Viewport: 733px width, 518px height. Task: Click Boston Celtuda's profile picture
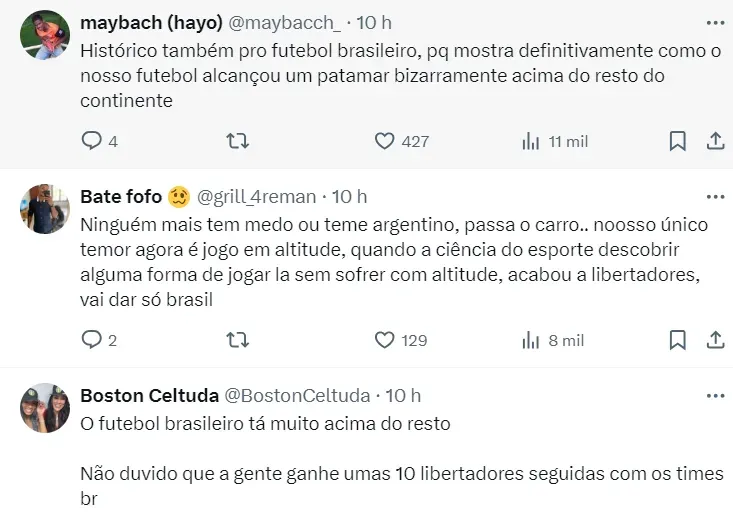[x=45, y=408]
